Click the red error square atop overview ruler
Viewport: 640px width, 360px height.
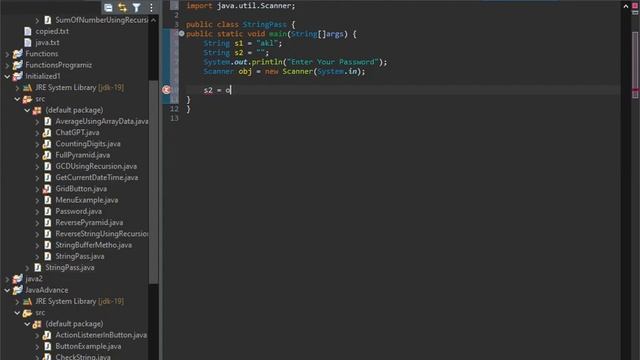[x=635, y=6]
